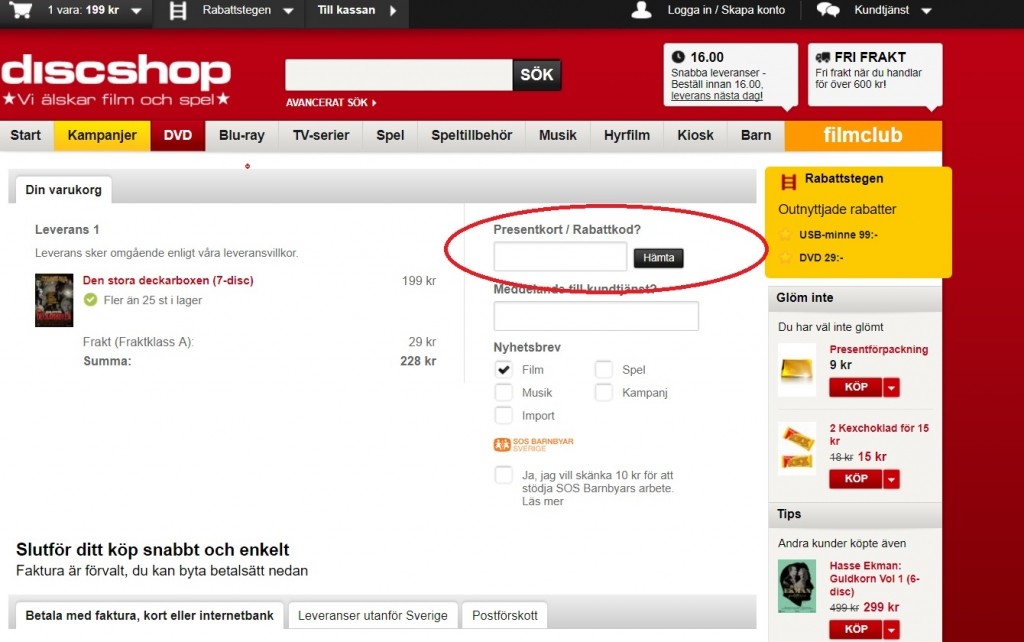Screen dimensions: 1024x642
Task: Open the Kiosk menu tab
Action: (696, 135)
